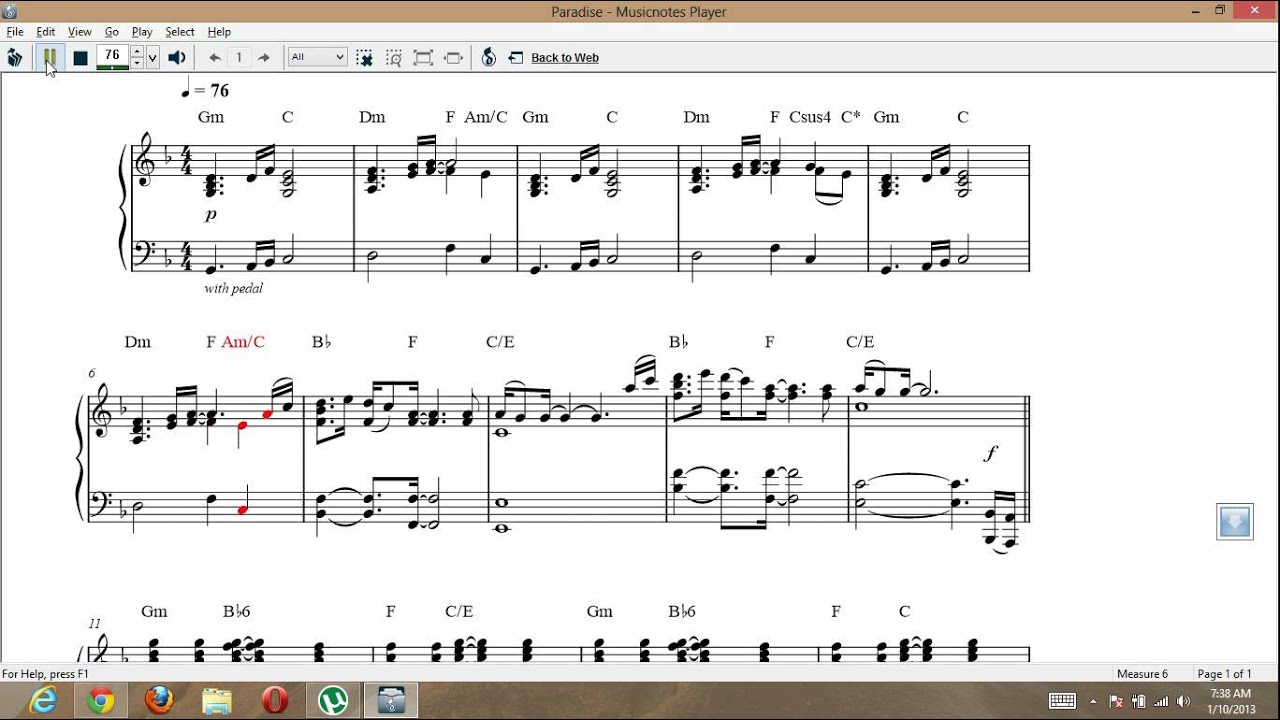Stop playback with the stop button
Screen dimensions: 1280x720
(80, 58)
